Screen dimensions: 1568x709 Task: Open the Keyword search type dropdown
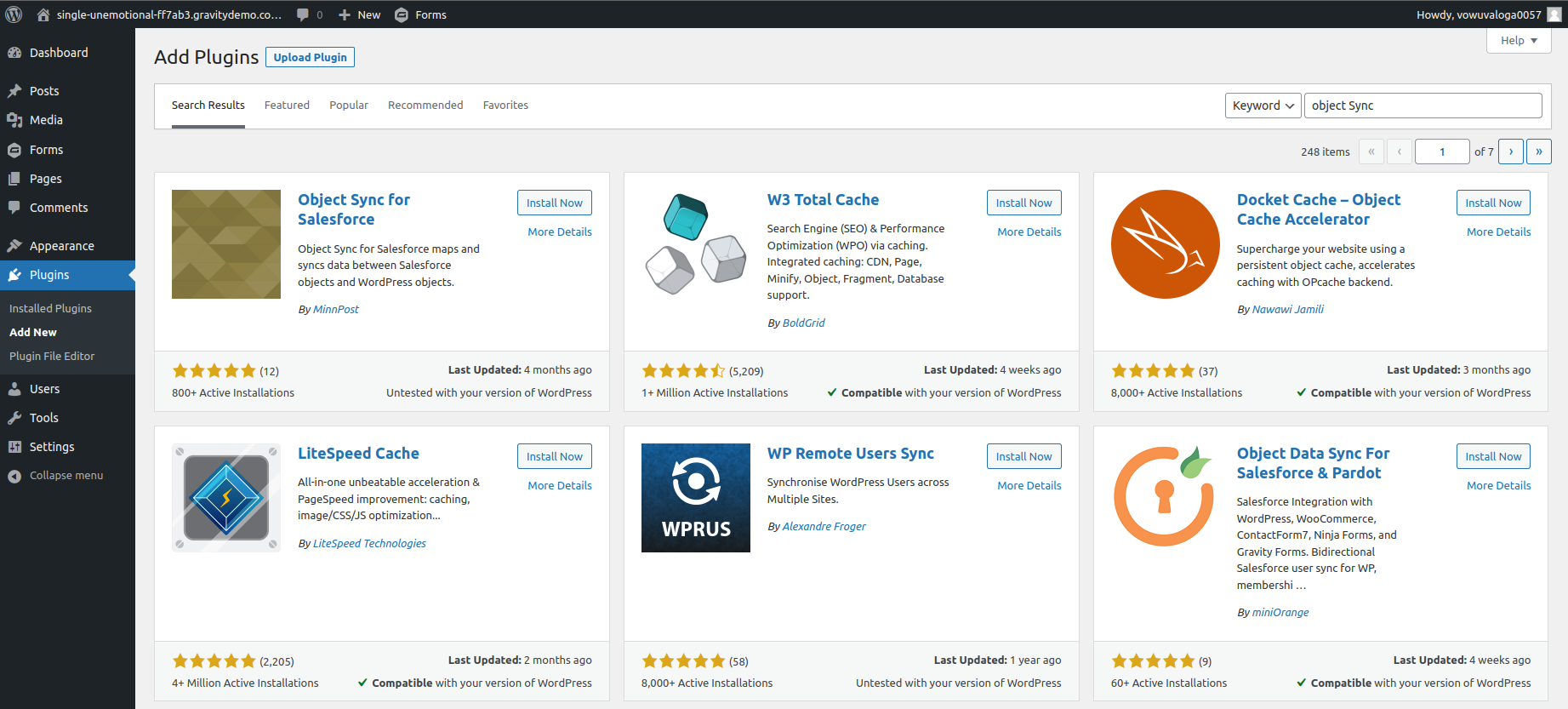(x=1263, y=106)
